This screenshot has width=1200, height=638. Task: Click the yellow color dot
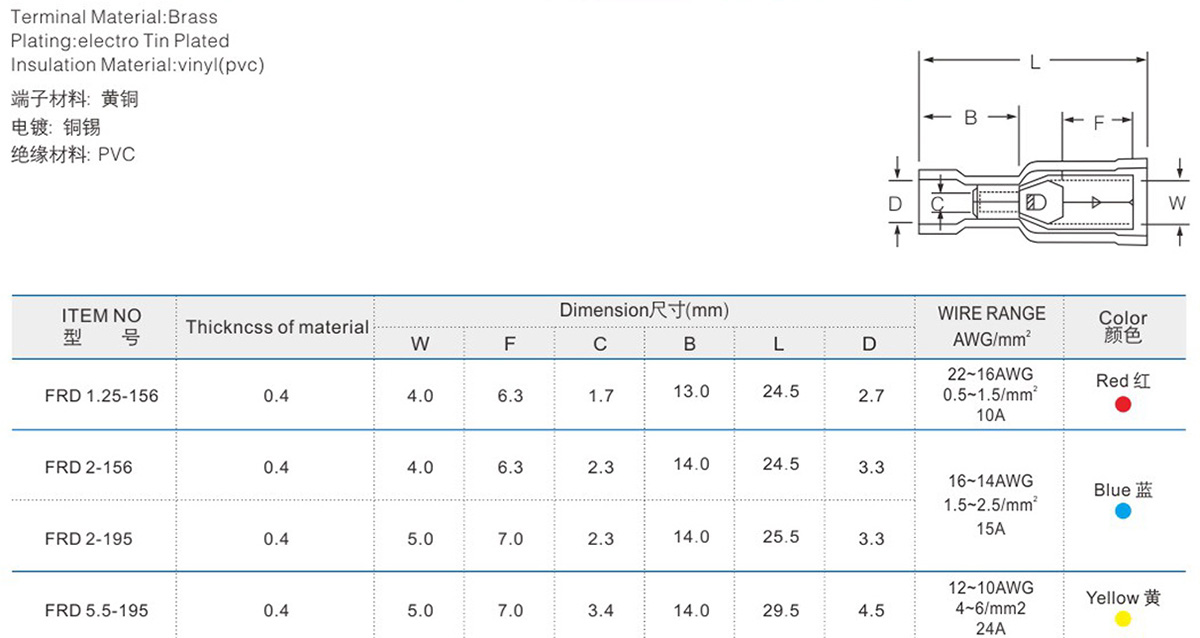tap(1123, 620)
